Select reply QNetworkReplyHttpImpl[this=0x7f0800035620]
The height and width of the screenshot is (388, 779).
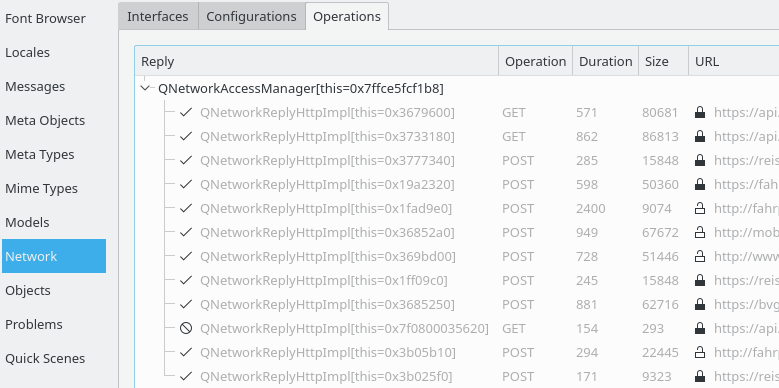coord(344,328)
